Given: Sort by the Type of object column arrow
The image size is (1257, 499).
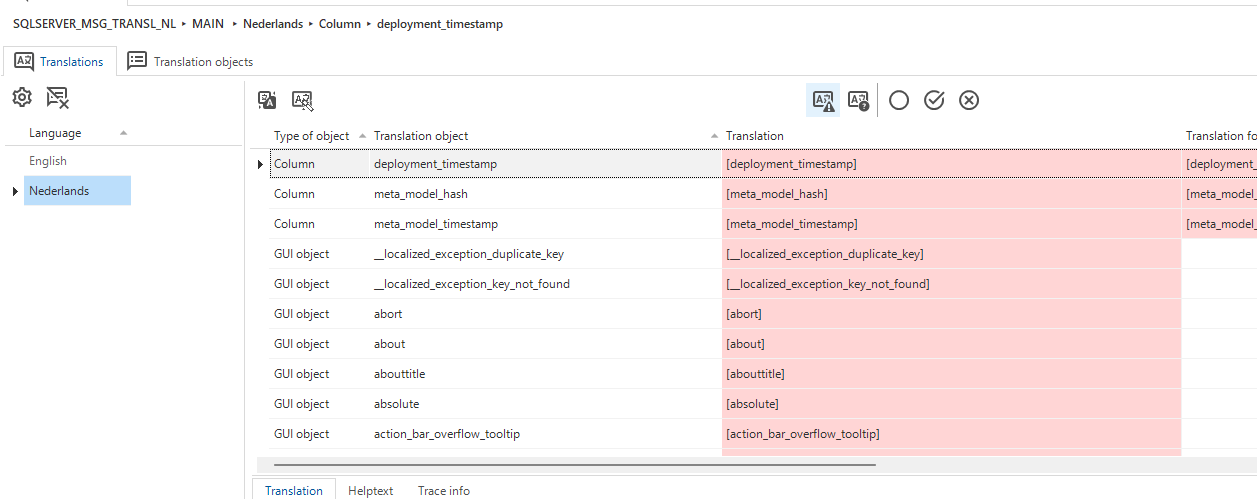Looking at the screenshot, I should 362,135.
